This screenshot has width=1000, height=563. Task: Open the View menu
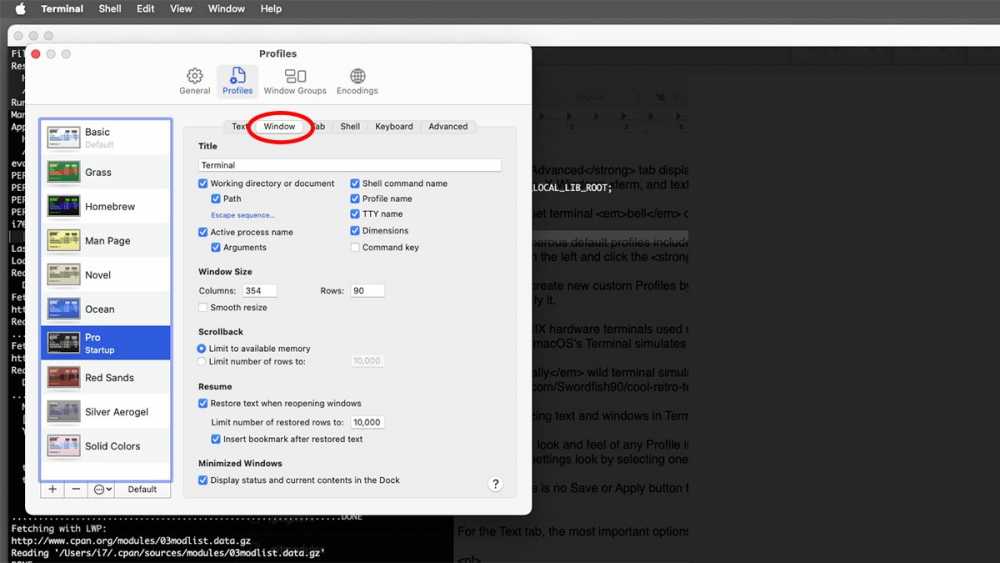[x=181, y=9]
